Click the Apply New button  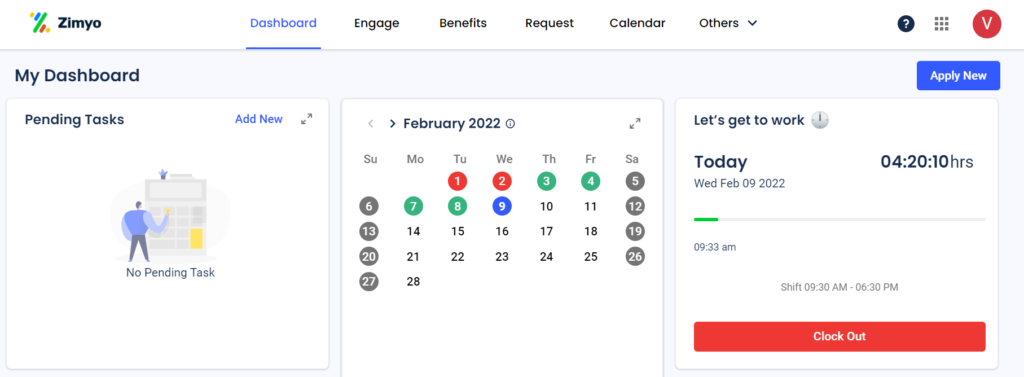click(x=958, y=76)
